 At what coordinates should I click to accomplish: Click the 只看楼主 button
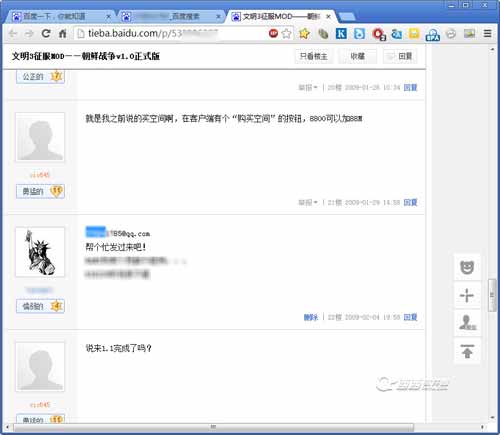point(314,56)
